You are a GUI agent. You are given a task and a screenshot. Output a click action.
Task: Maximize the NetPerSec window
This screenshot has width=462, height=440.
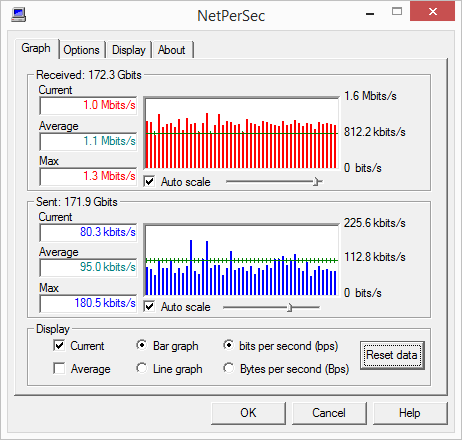[x=397, y=12]
